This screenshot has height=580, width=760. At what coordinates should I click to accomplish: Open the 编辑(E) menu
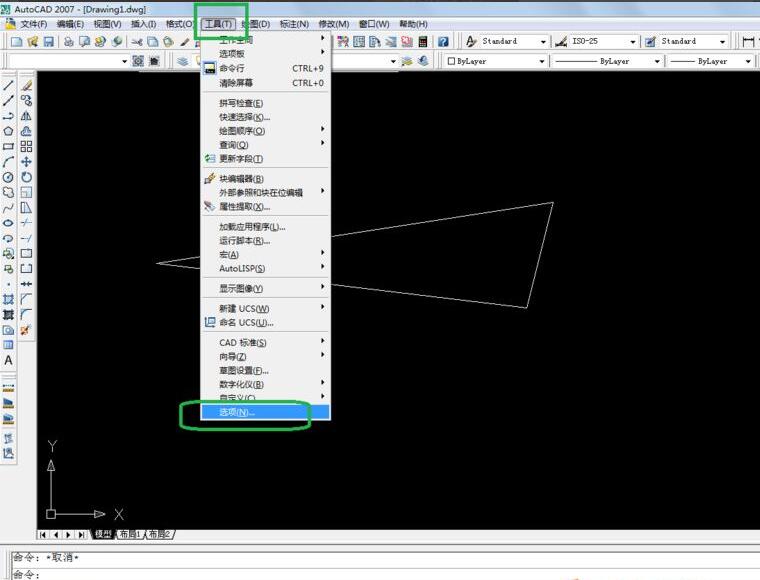70,24
